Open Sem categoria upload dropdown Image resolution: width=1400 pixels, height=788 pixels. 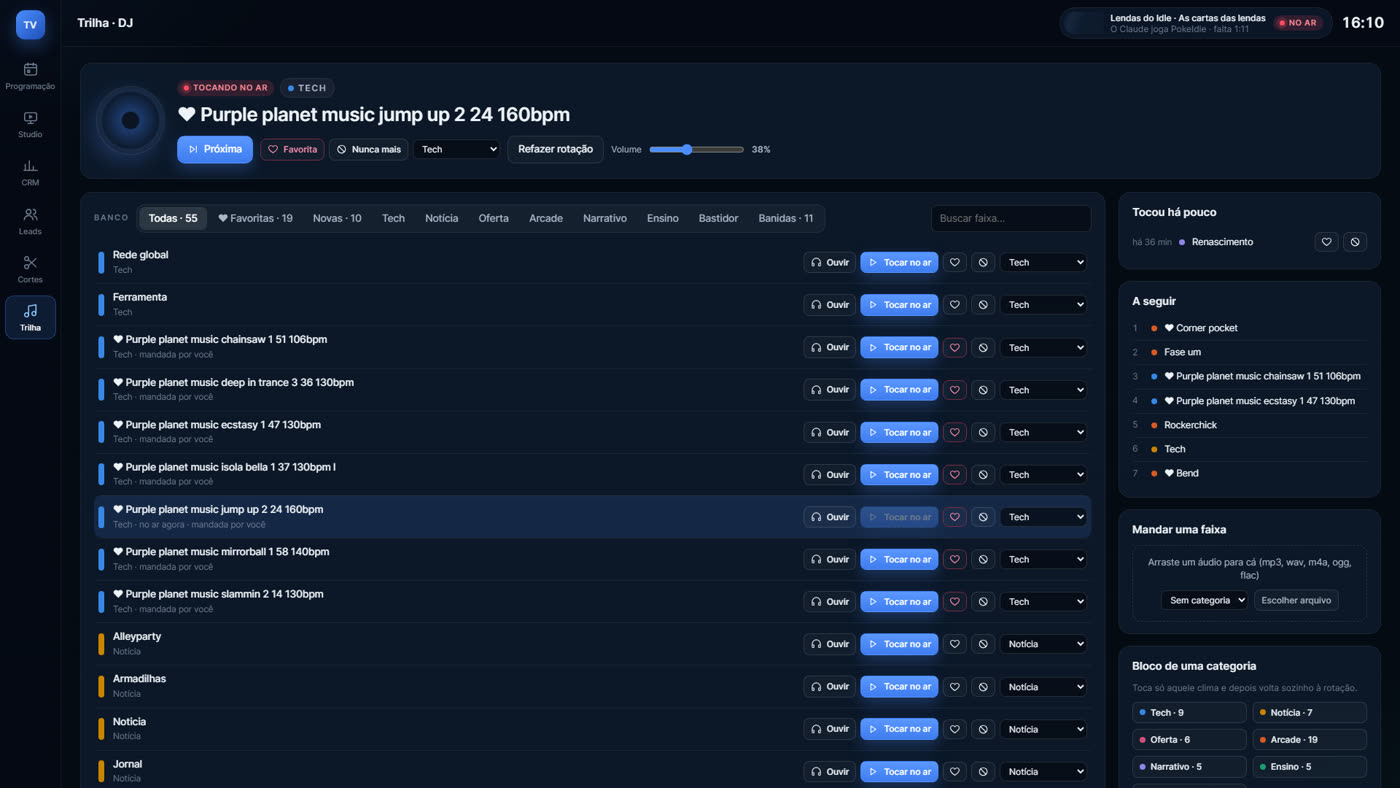point(1205,600)
